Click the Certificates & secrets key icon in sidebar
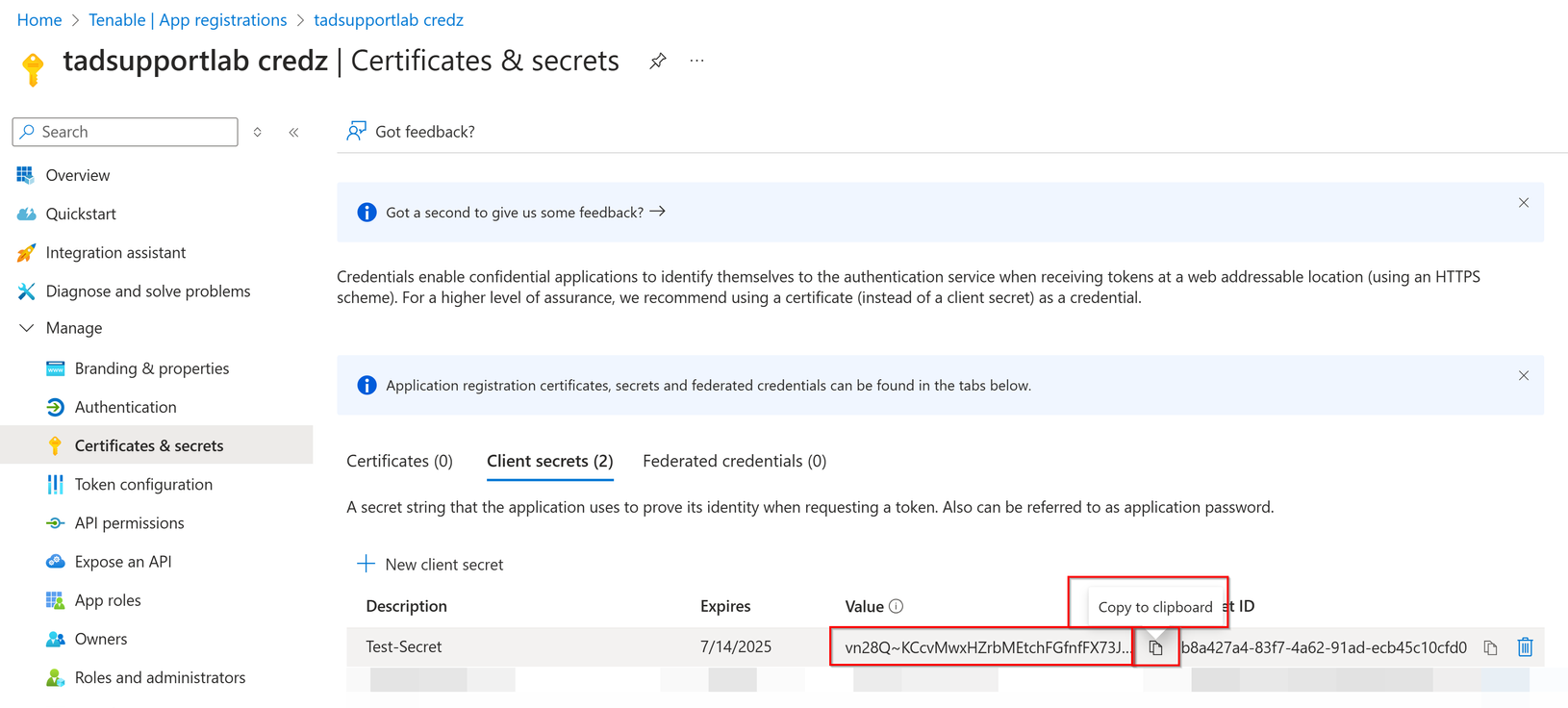Screen dimensions: 1568x708 click(55, 445)
